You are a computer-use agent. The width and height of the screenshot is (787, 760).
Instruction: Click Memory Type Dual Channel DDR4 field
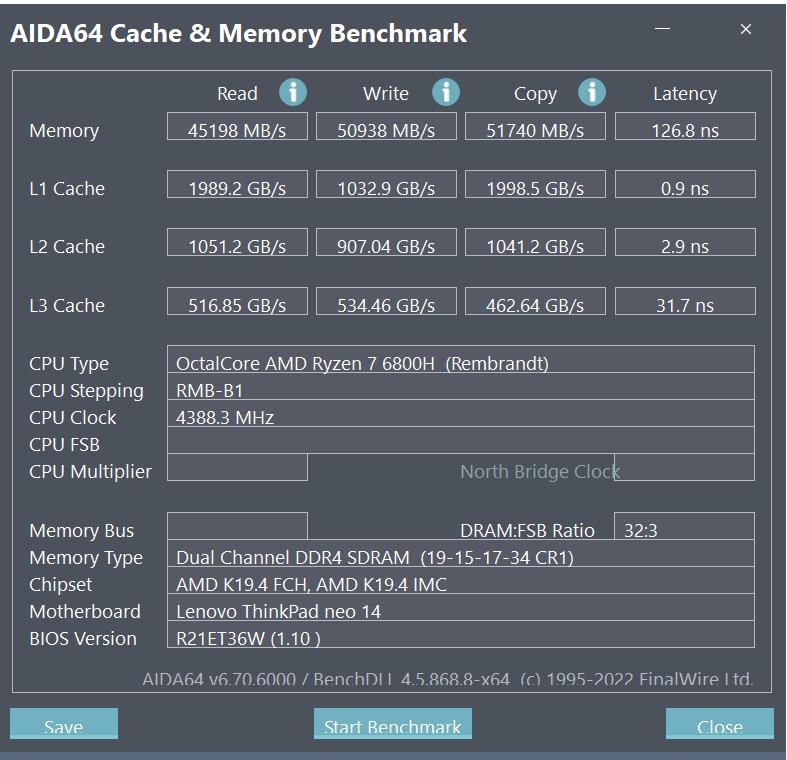[x=461, y=554]
